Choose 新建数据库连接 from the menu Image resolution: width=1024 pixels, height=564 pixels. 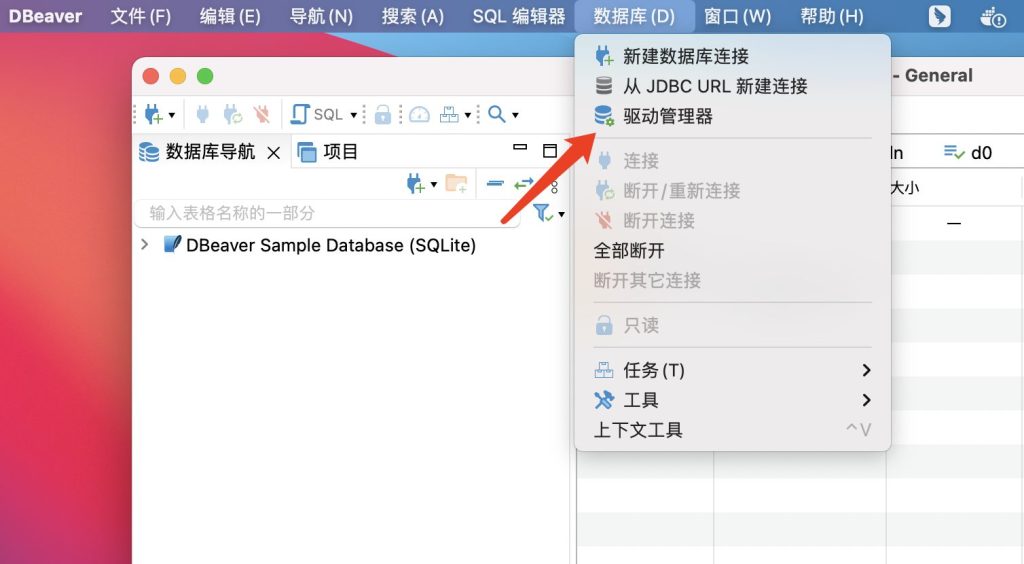tap(733, 56)
